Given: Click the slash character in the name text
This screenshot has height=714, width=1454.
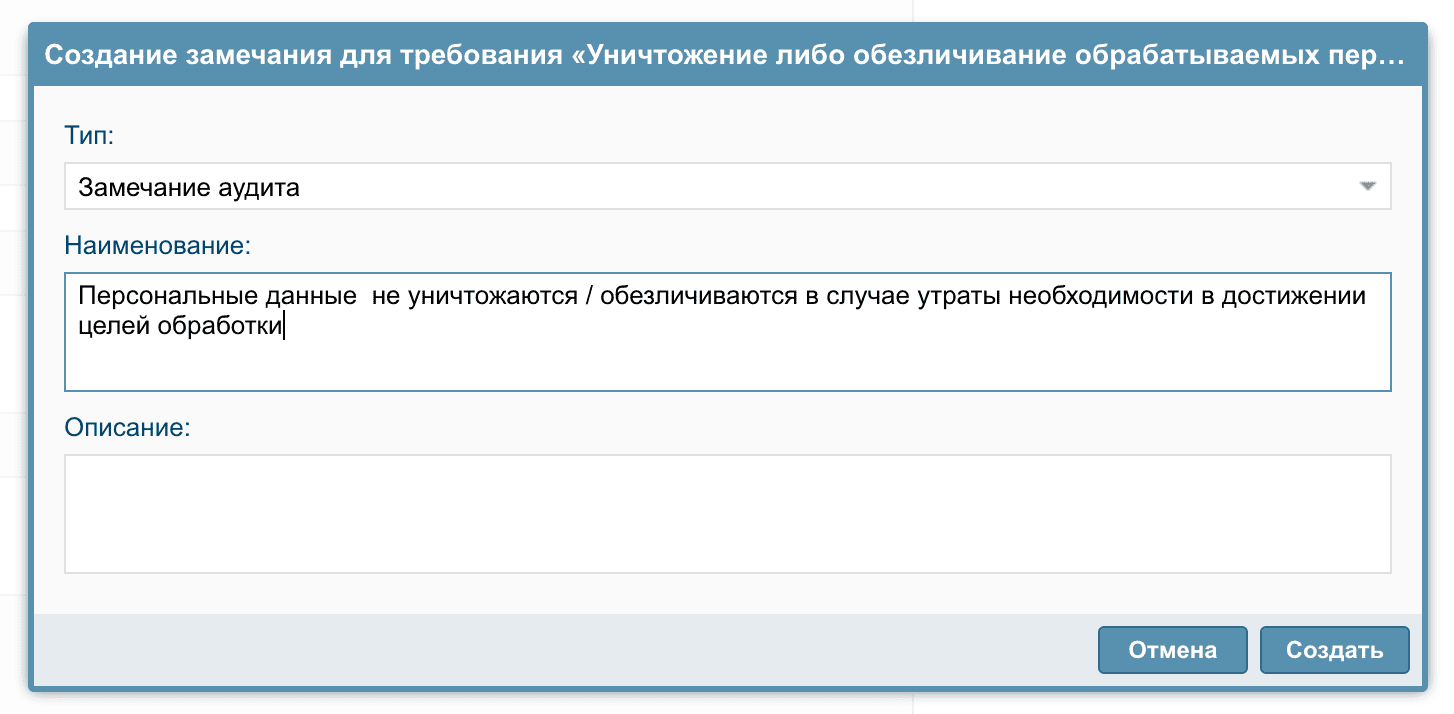Looking at the screenshot, I should (x=588, y=297).
